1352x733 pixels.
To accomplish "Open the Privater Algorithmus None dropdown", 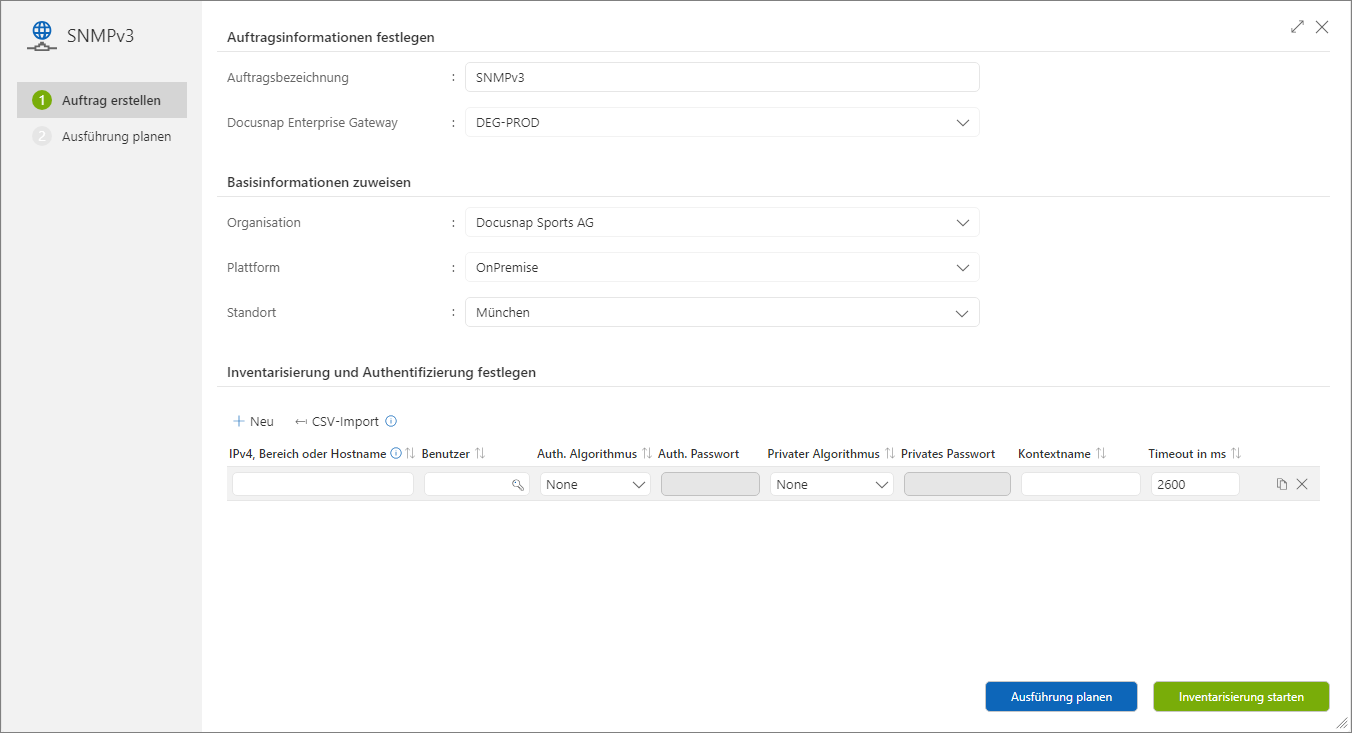I will click(832, 485).
